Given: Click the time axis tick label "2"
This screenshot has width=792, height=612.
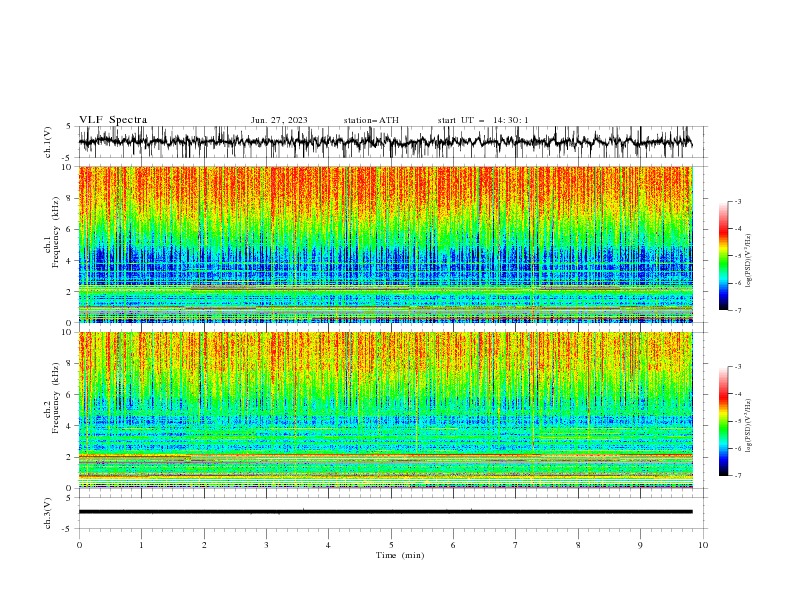Looking at the screenshot, I should tap(204, 545).
